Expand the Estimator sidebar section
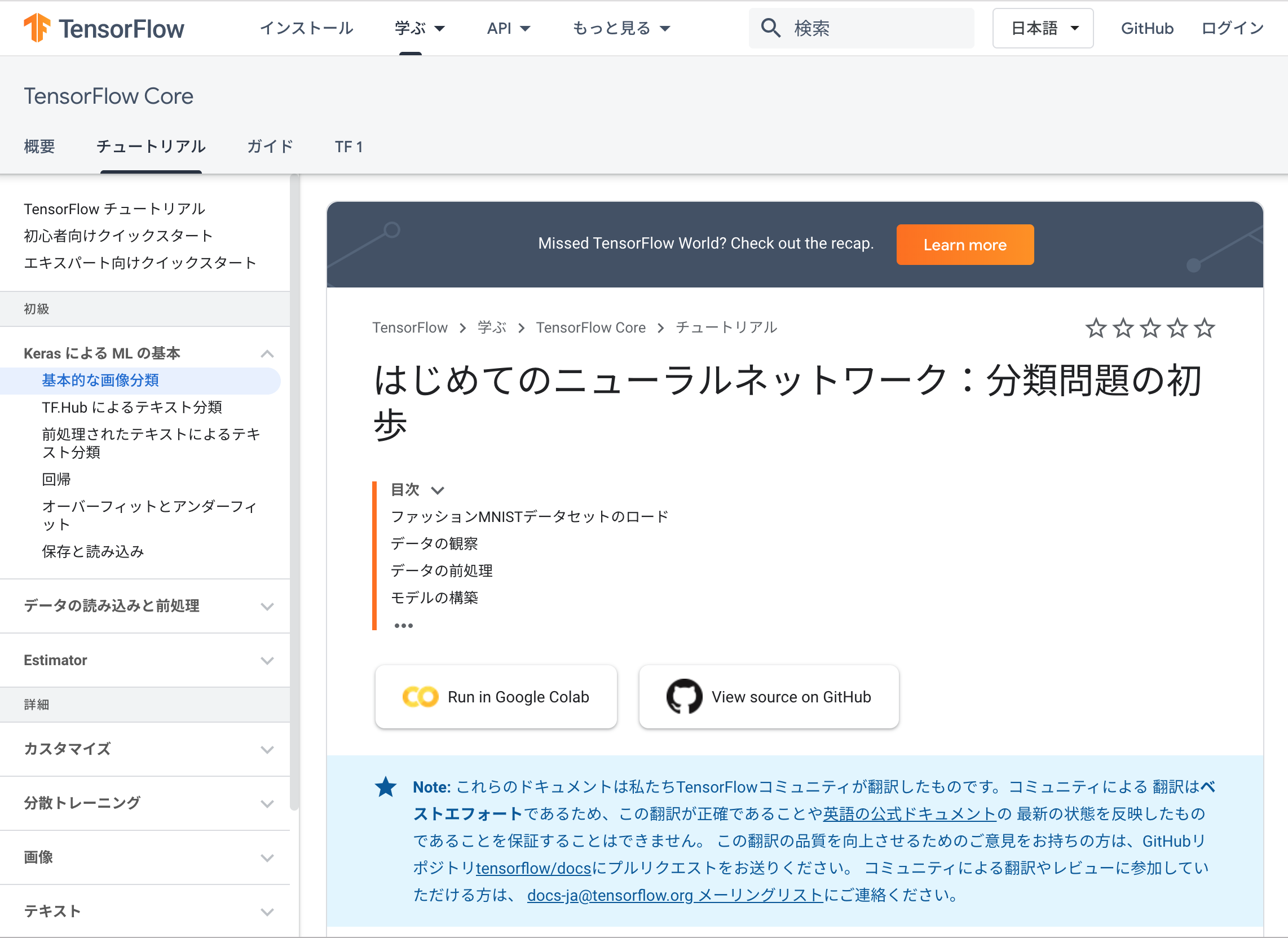The image size is (1288, 938). tap(267, 660)
